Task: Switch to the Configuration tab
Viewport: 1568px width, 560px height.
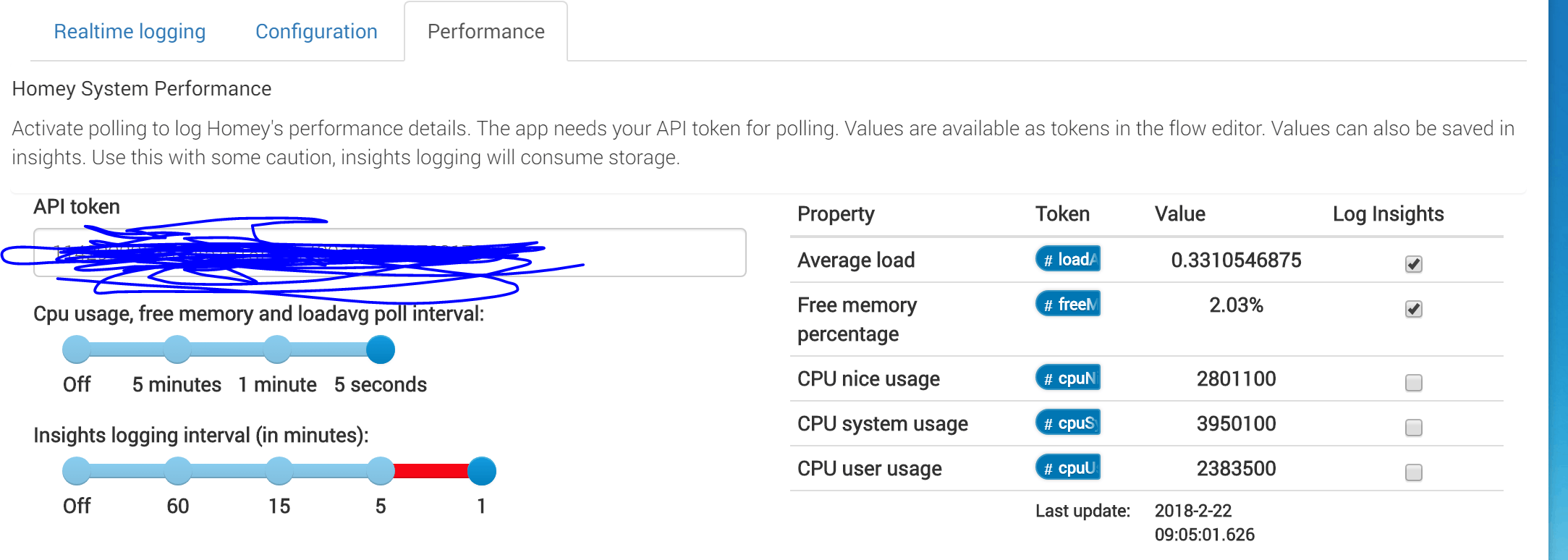Action: (x=316, y=32)
